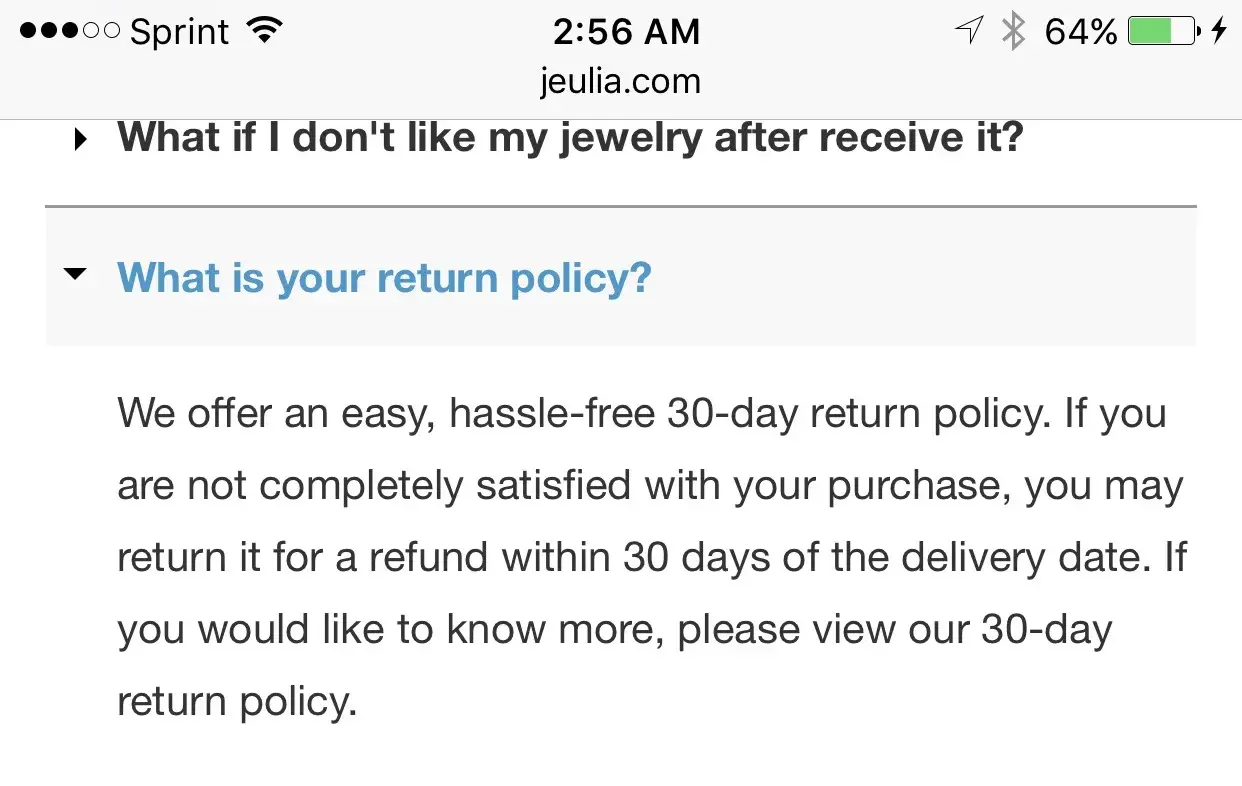Tap the Bluetooth status icon
Screen dimensions: 1242x786
pos(1014,32)
